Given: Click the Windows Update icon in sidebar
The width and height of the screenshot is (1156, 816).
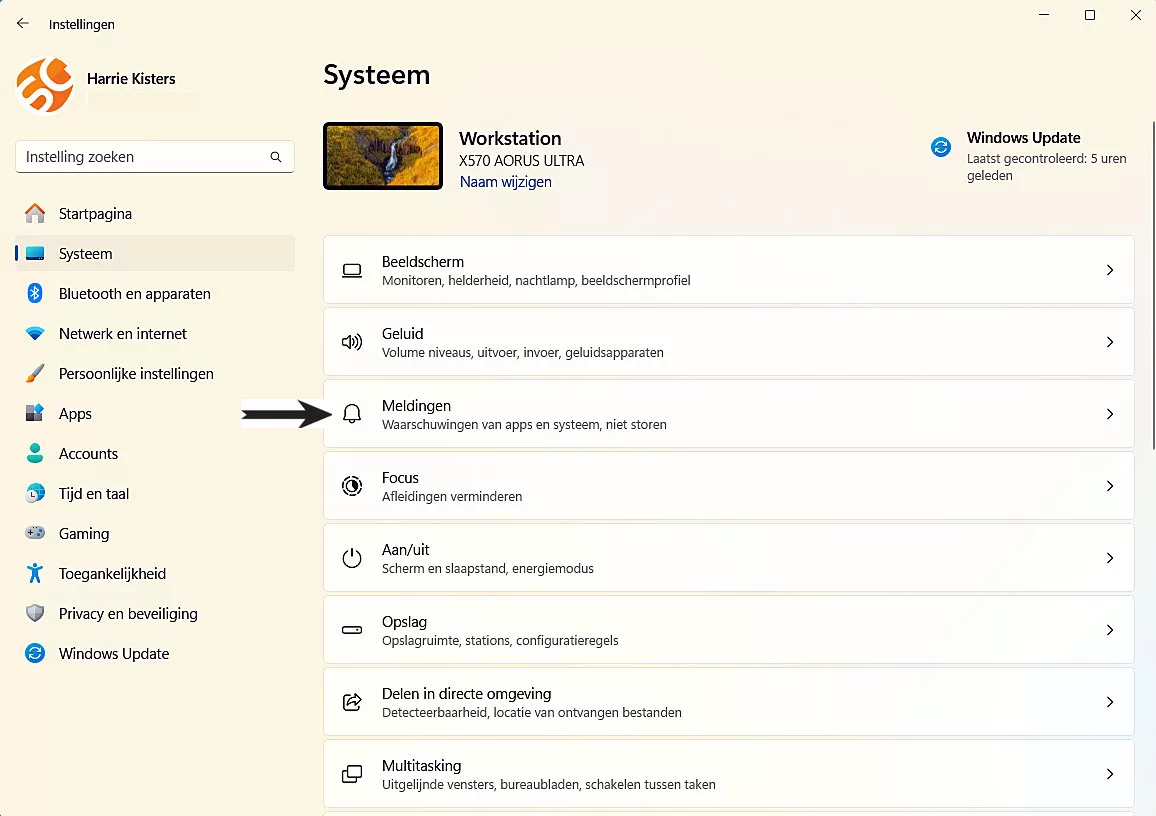Looking at the screenshot, I should (x=35, y=653).
